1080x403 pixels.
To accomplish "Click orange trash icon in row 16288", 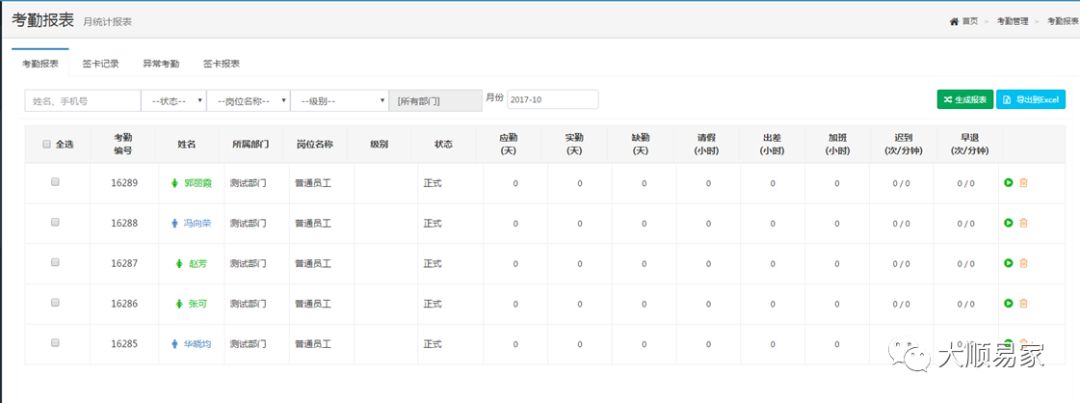I will [1023, 223].
